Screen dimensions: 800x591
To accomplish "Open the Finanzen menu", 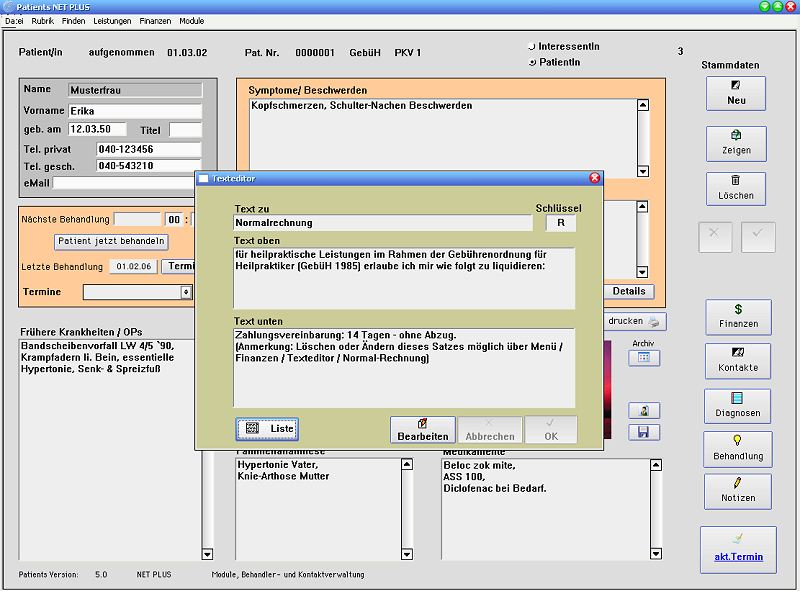I will [x=155, y=21].
